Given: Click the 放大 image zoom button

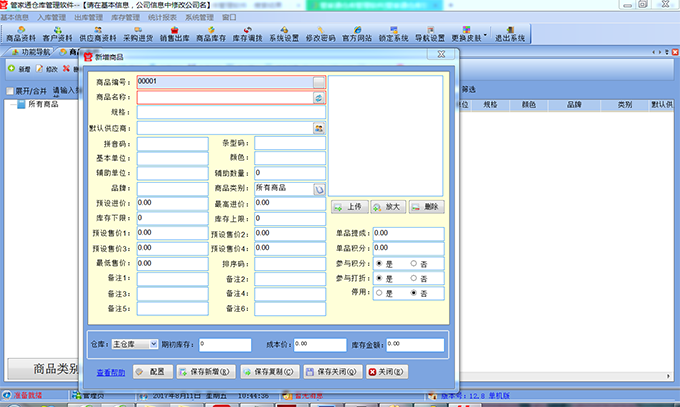Looking at the screenshot, I should pos(388,207).
